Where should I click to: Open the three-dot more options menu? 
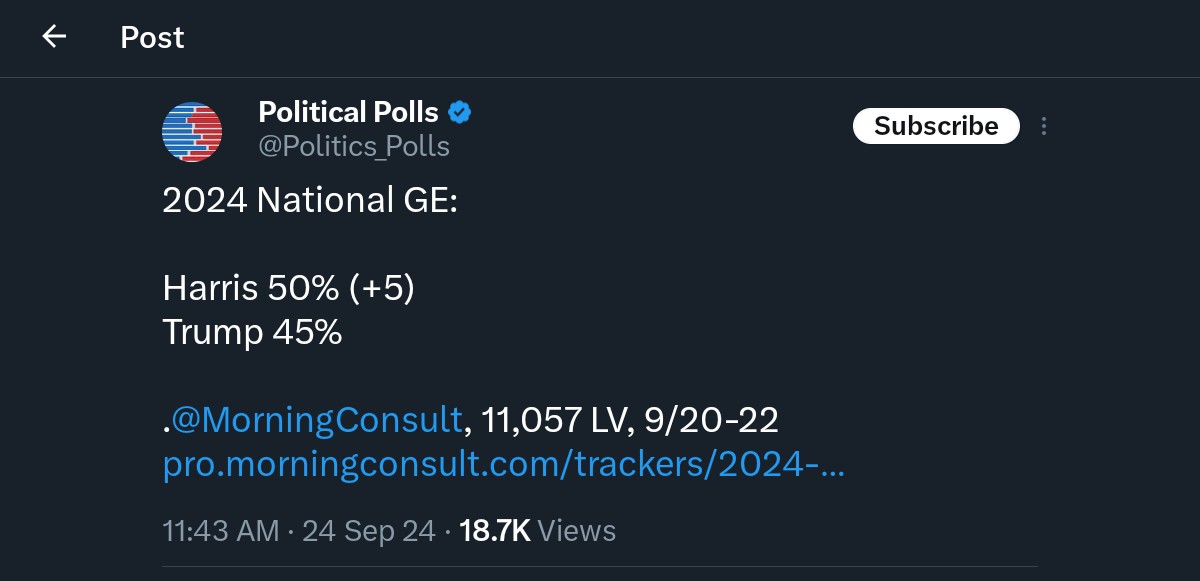tap(1044, 126)
